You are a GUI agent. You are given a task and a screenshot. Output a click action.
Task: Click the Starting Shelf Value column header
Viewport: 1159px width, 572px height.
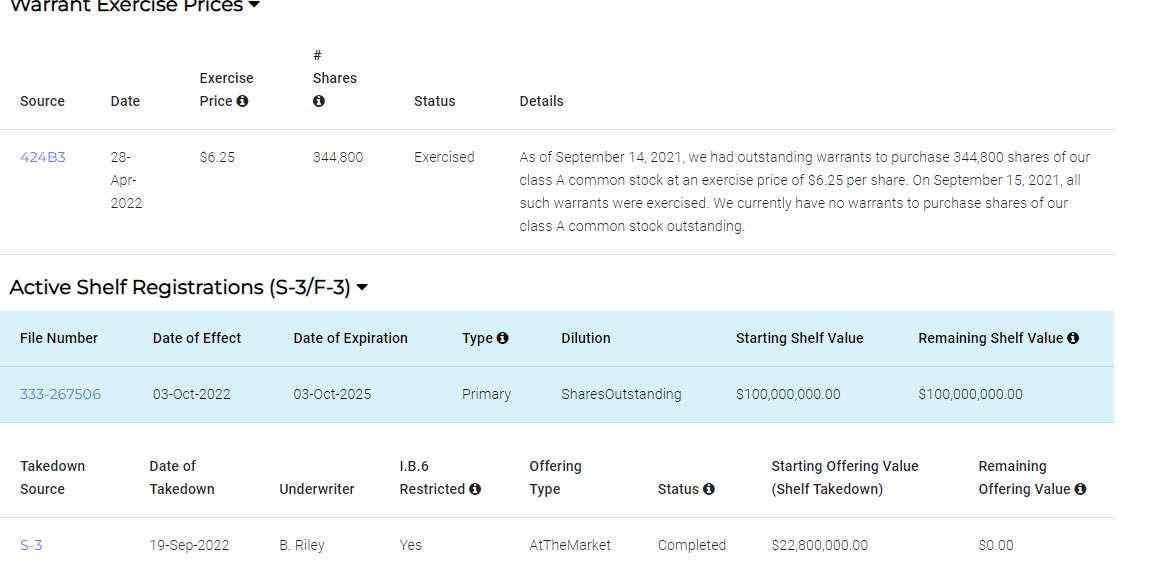click(x=799, y=338)
